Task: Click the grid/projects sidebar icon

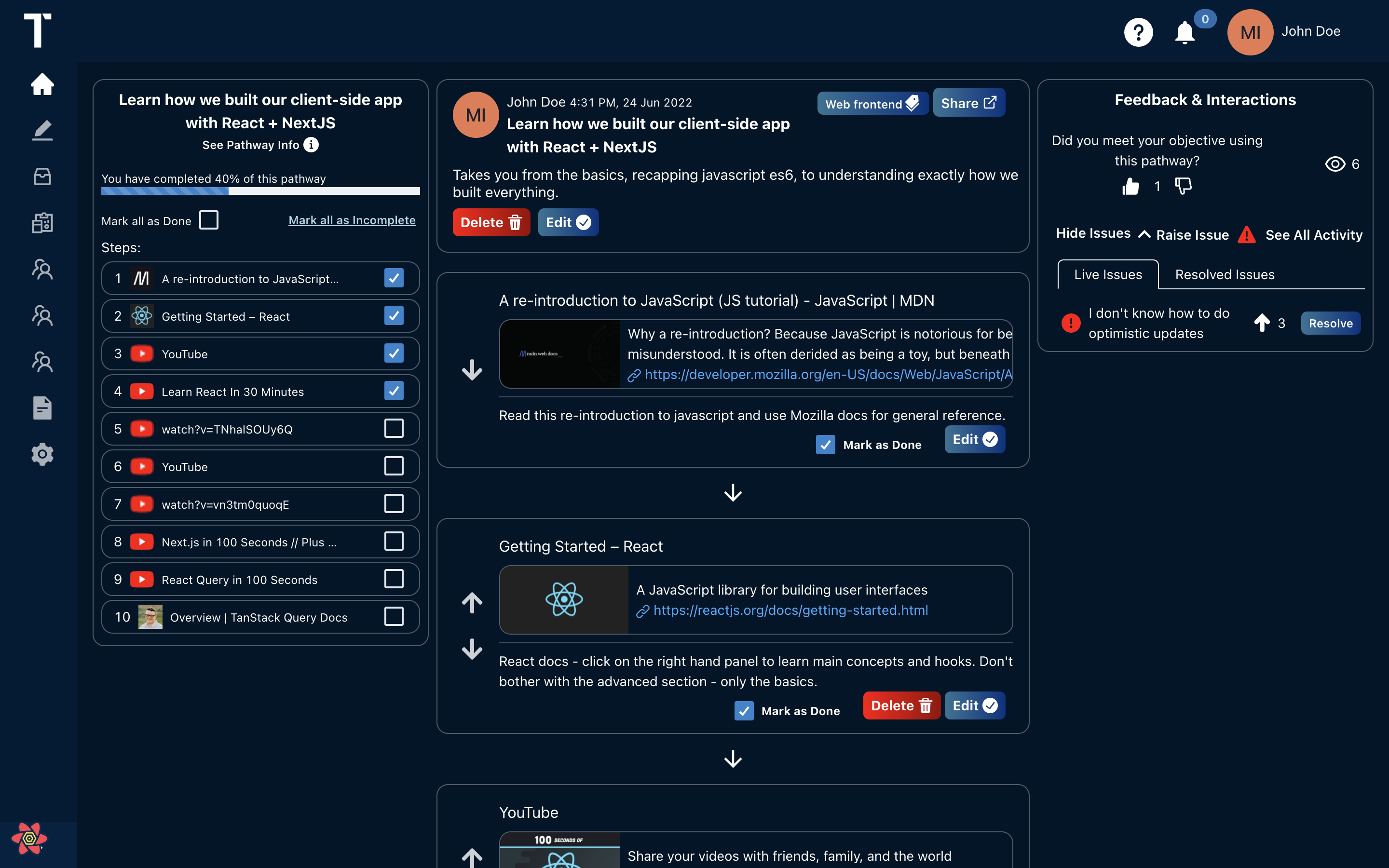Action: 41,222
